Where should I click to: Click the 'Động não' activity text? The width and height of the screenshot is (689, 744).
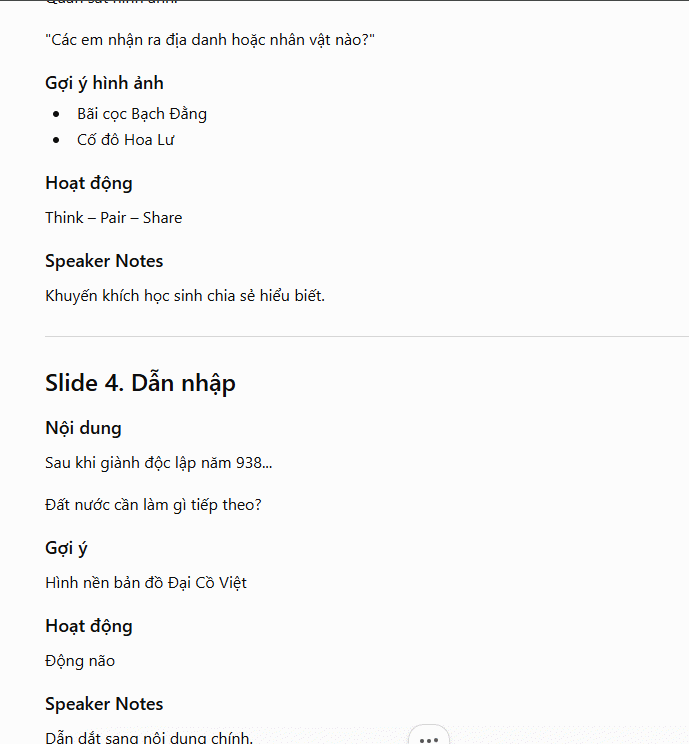click(x=80, y=661)
